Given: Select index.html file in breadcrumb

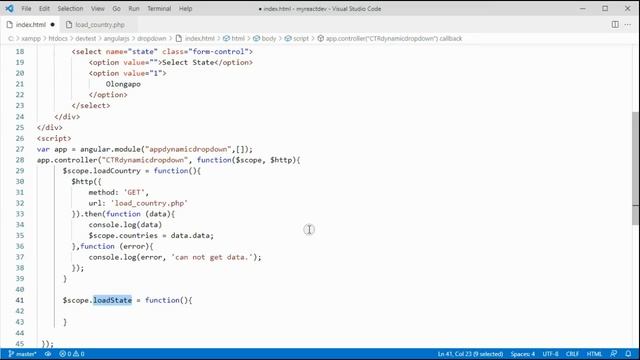Looking at the screenshot, I should pyautogui.click(x=195, y=38).
